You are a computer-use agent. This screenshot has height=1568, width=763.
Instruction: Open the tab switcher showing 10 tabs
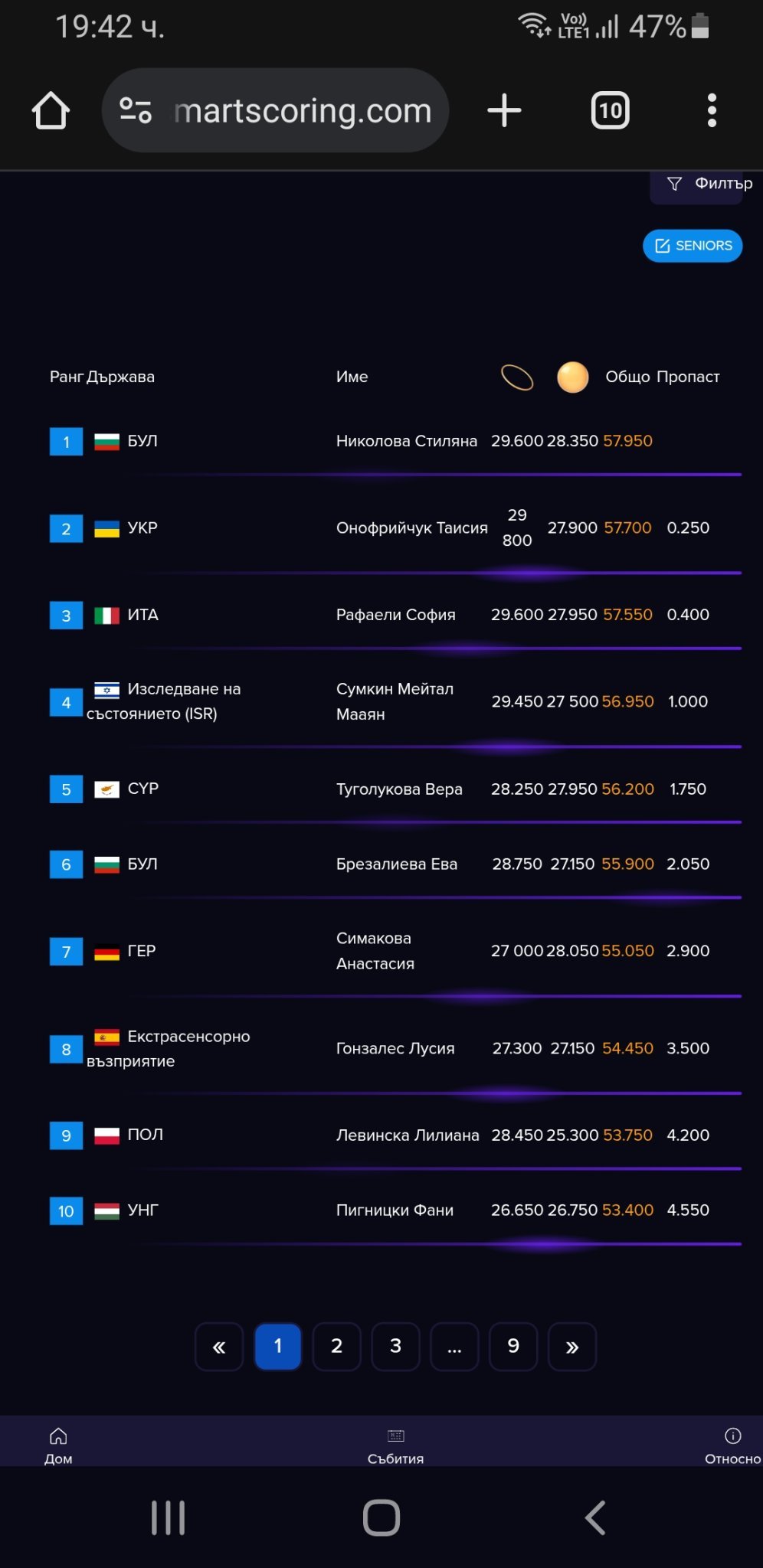click(x=610, y=110)
